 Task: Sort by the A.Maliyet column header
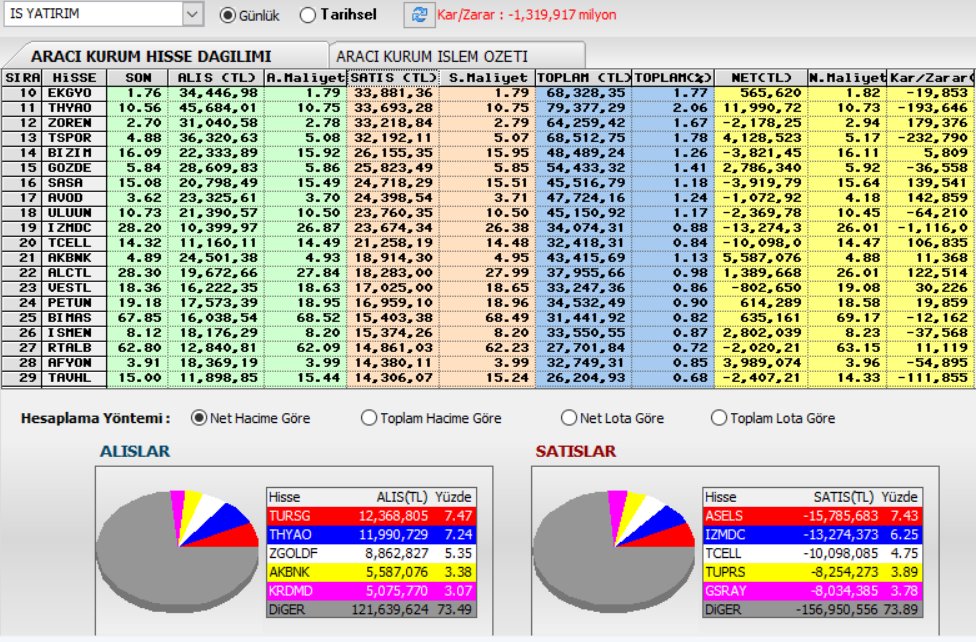click(305, 78)
